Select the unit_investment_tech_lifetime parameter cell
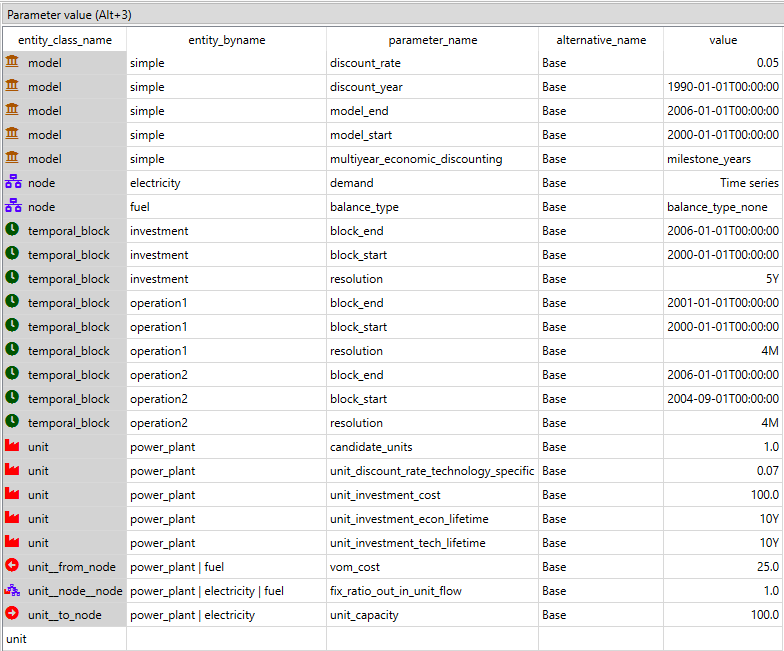784x651 pixels. 432,543
